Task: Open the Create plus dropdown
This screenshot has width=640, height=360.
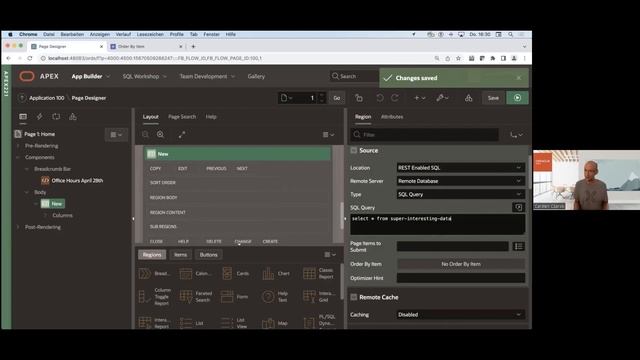Action: coord(420,98)
